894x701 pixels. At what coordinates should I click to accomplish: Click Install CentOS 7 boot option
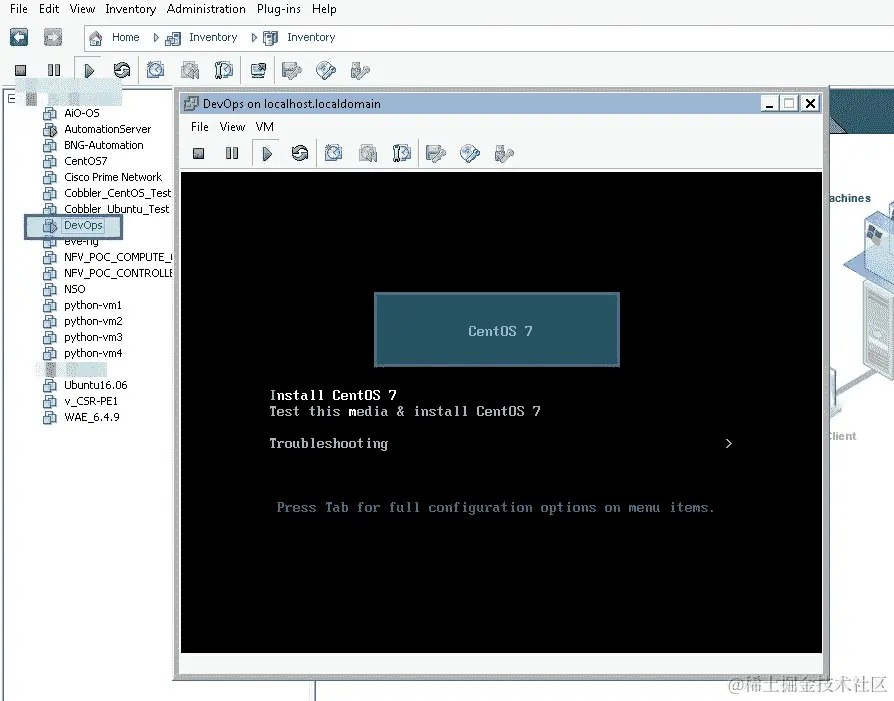pyautogui.click(x=333, y=395)
